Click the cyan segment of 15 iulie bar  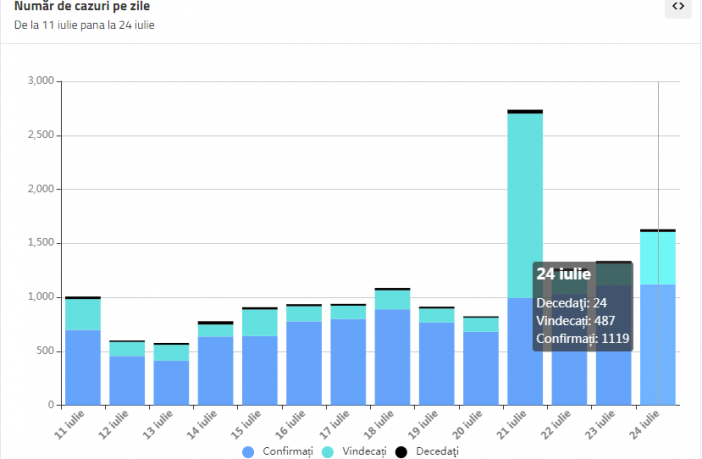[x=260, y=322]
